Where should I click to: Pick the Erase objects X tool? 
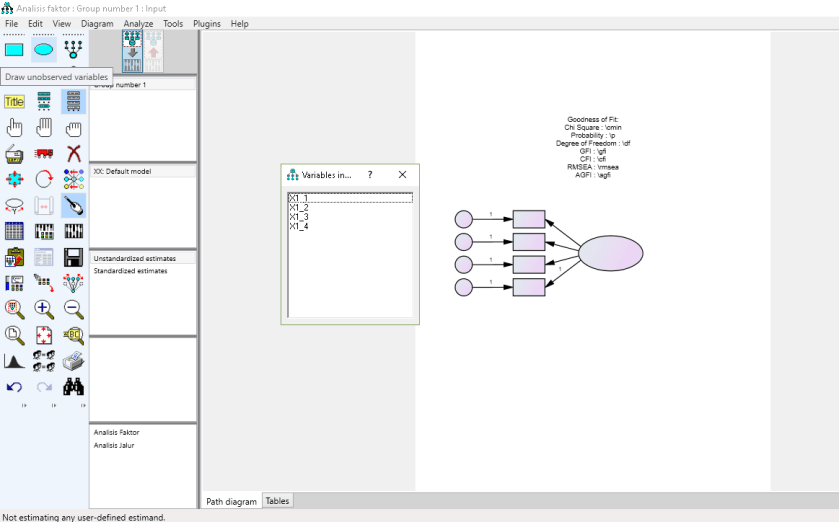(73, 153)
